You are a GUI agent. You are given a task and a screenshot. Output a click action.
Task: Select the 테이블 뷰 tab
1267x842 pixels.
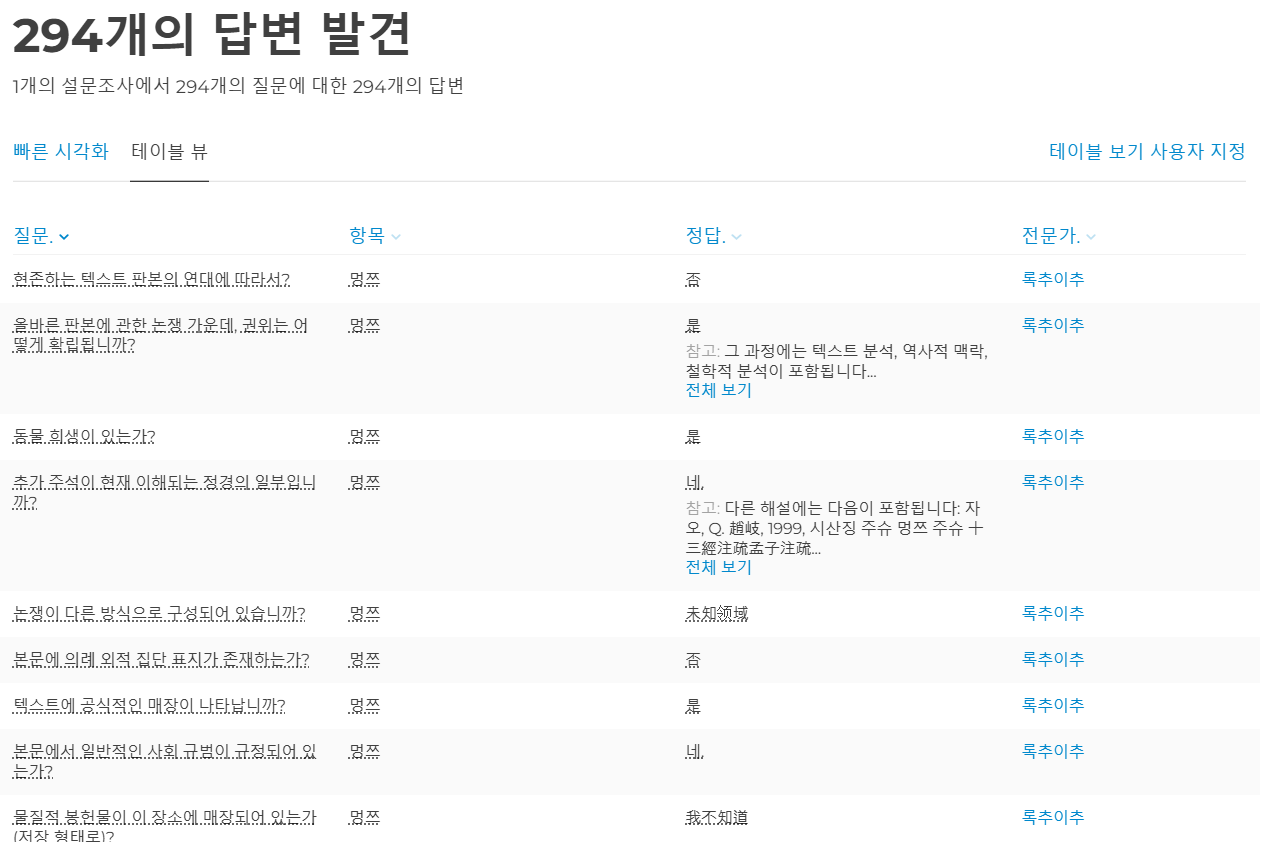[169, 152]
